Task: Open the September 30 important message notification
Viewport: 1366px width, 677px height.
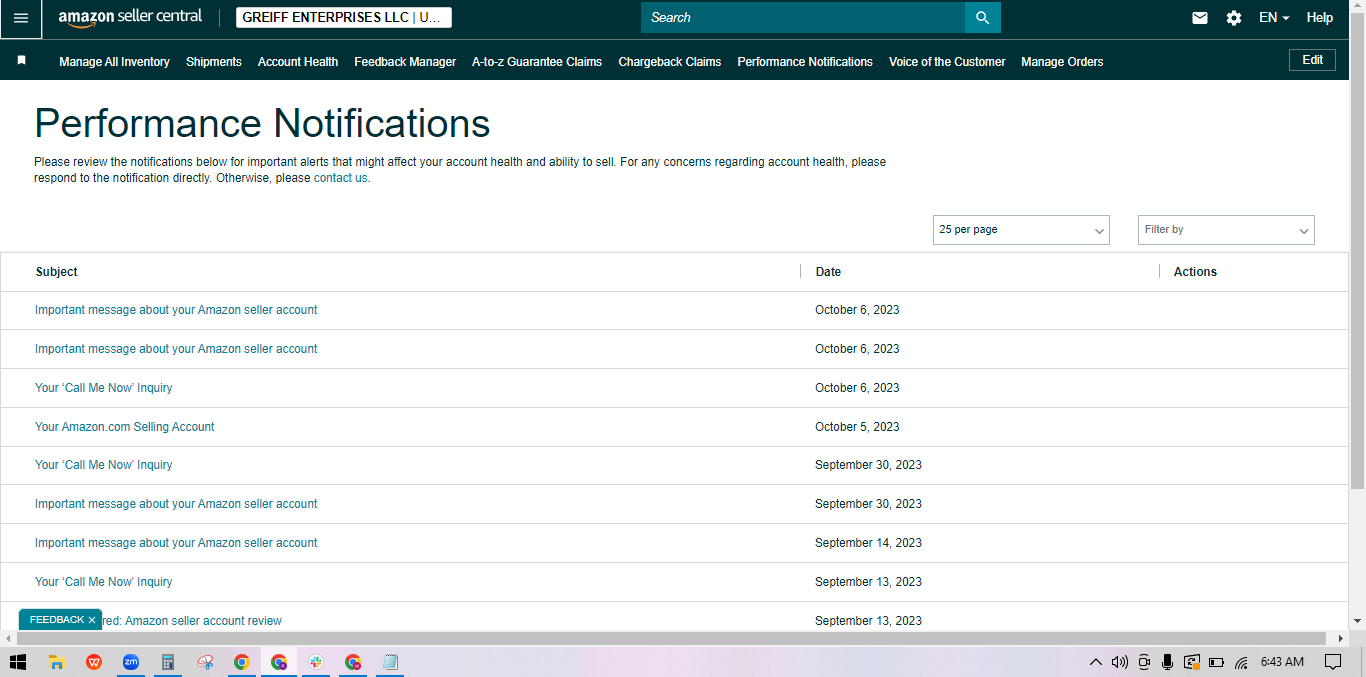Action: (x=176, y=504)
